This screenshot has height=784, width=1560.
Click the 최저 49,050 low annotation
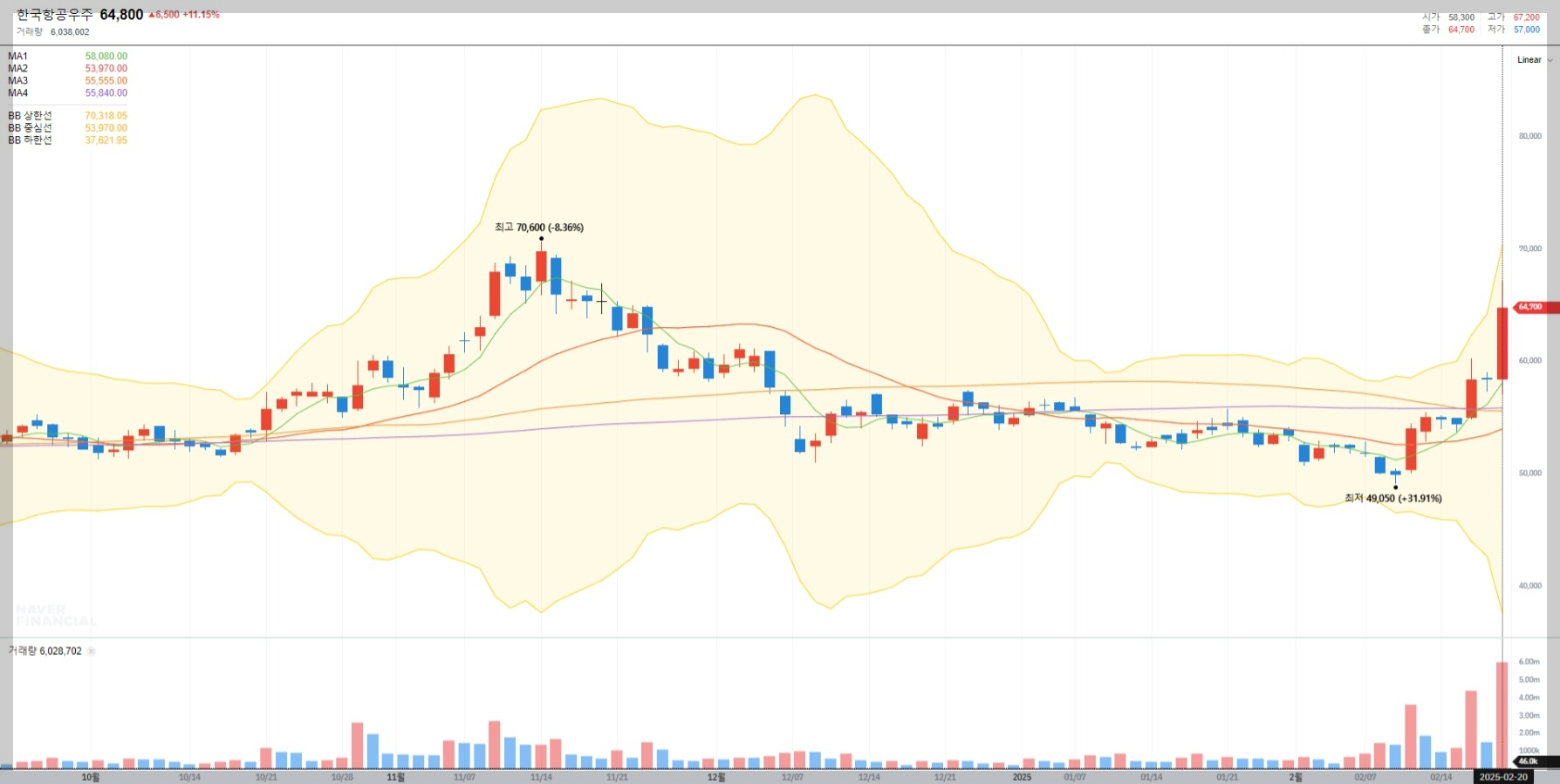coord(1392,498)
